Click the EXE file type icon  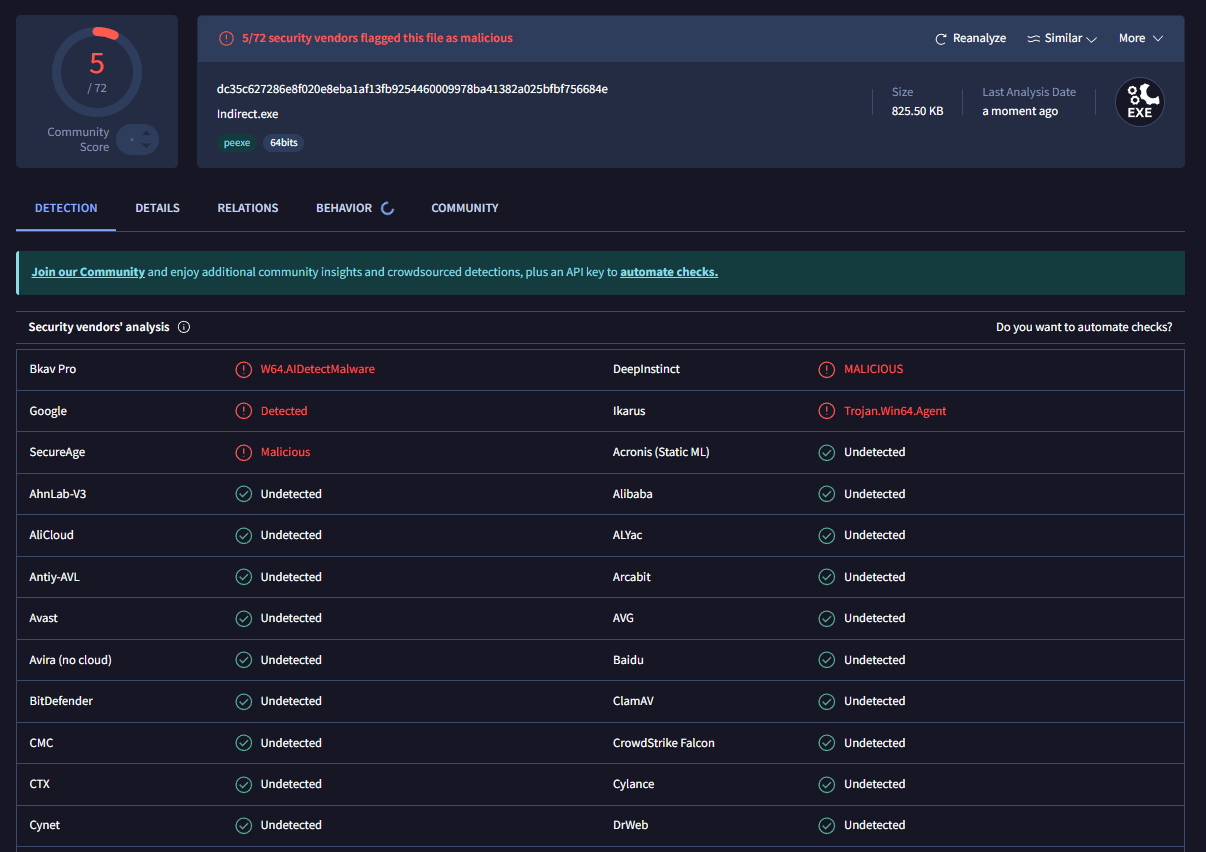[1139, 102]
